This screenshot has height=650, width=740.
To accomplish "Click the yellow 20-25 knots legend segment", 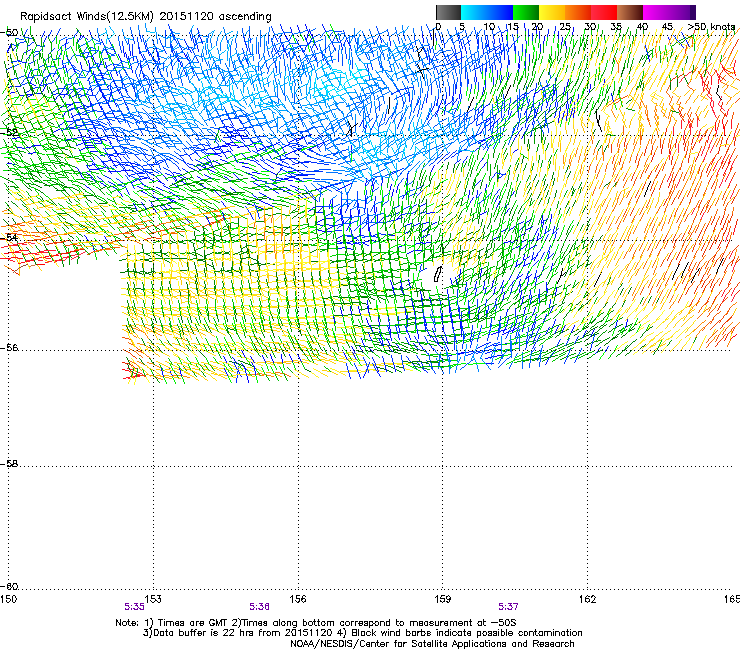I will coord(552,12).
